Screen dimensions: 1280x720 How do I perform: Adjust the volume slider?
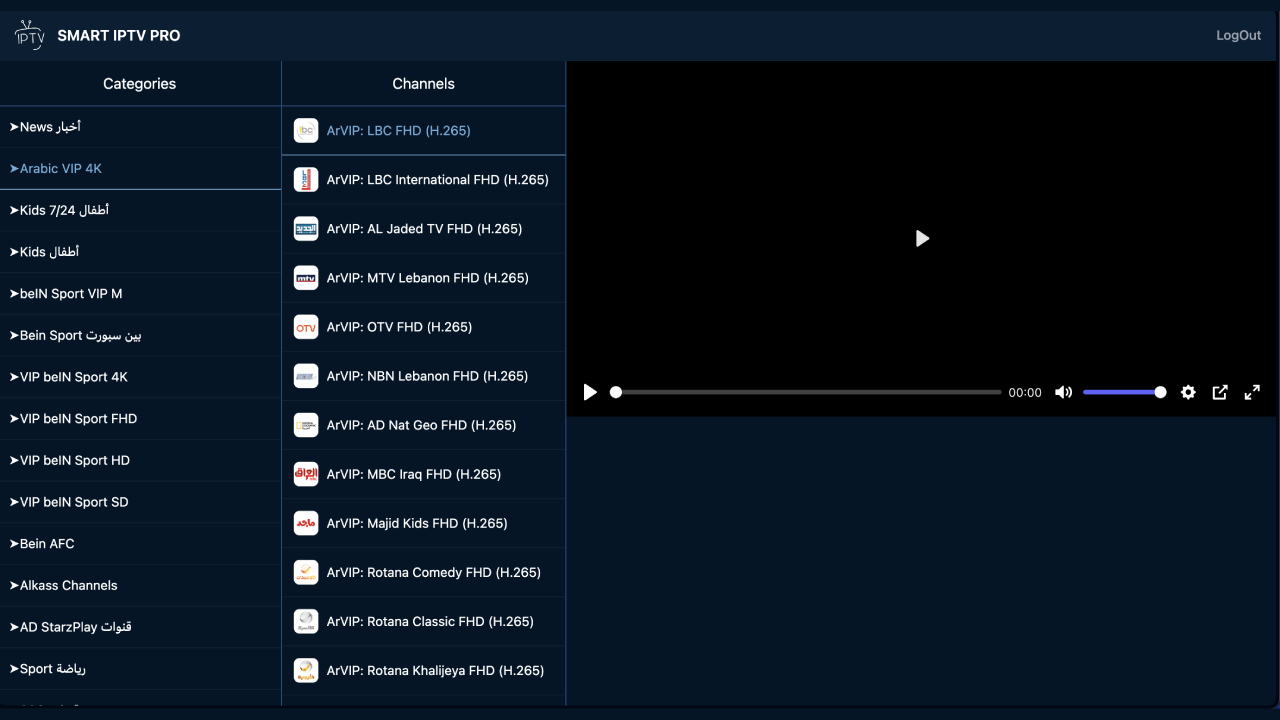tap(1124, 392)
